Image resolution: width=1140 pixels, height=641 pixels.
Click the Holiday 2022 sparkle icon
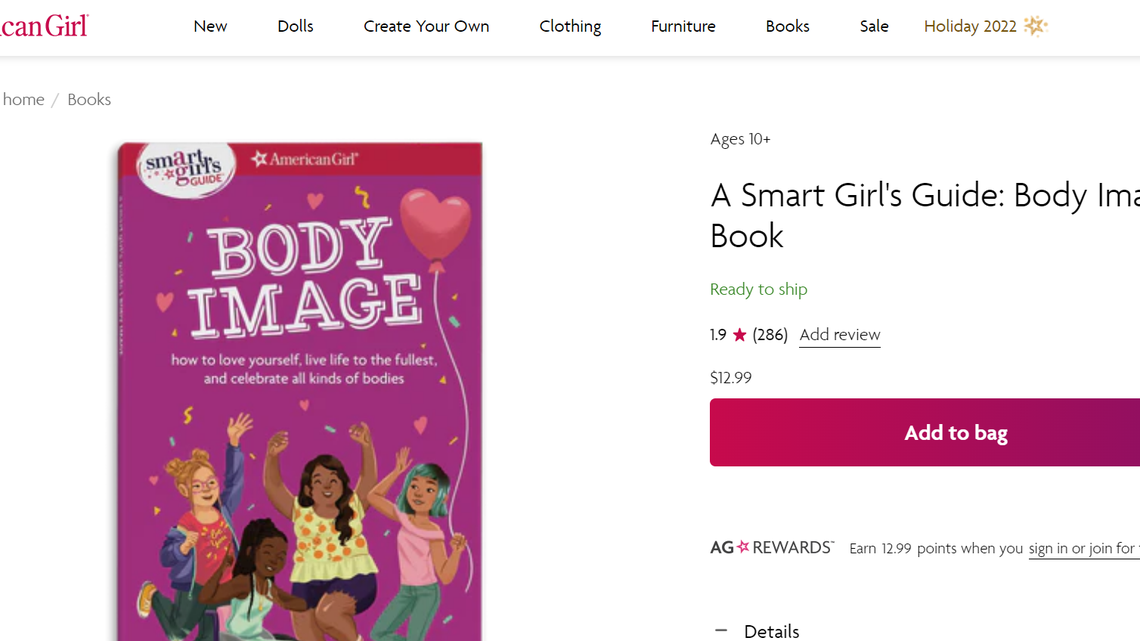click(1036, 26)
